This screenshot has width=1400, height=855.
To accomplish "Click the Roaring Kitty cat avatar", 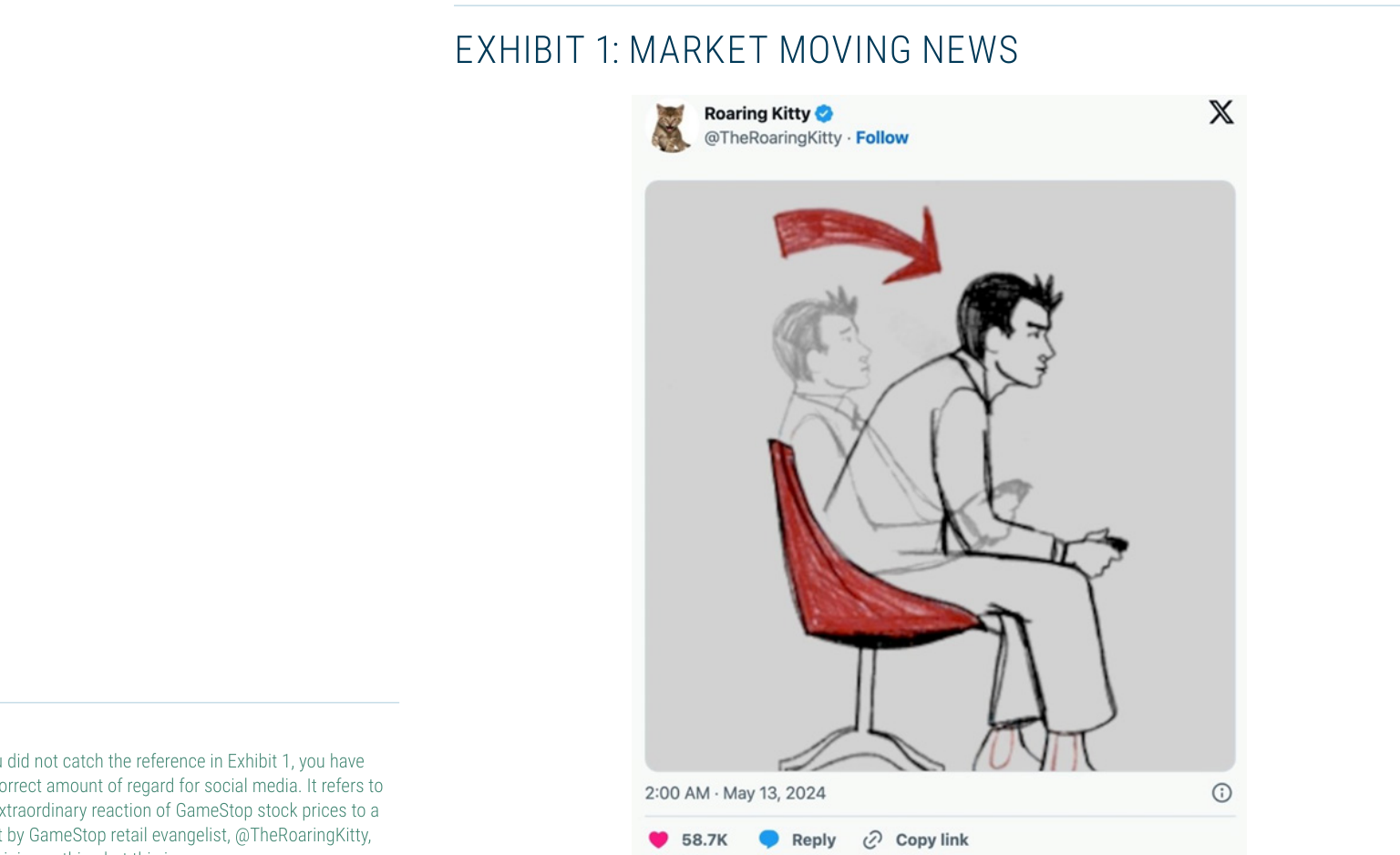I will click(672, 127).
